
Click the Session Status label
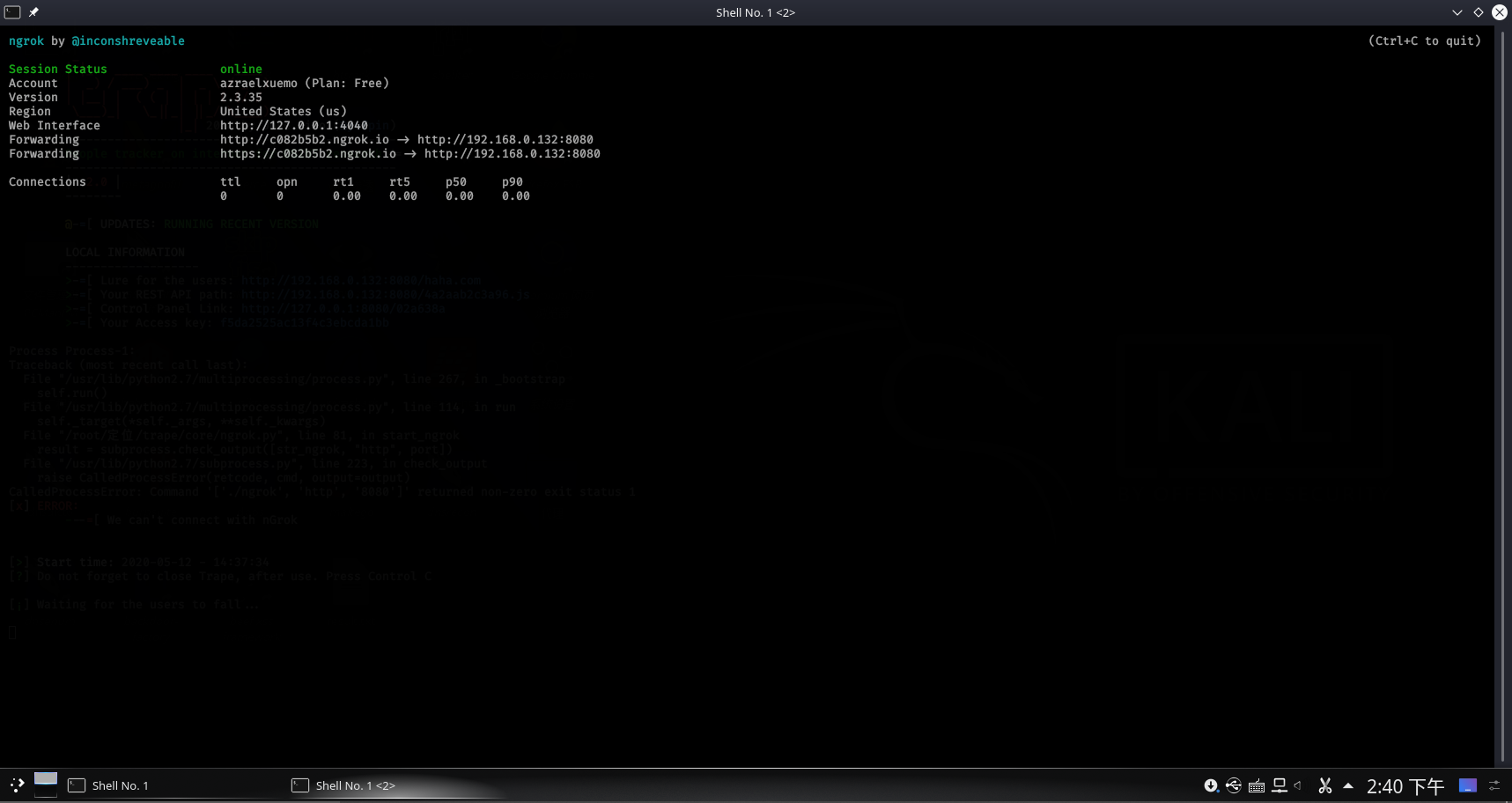pos(58,70)
